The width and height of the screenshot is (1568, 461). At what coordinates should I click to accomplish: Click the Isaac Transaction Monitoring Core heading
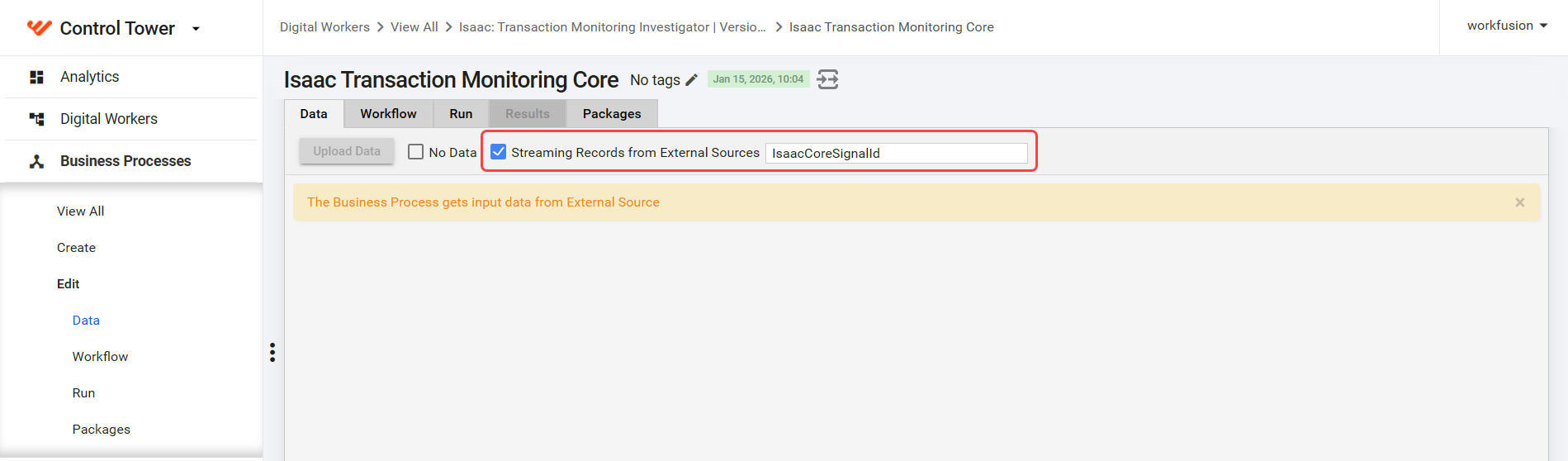pos(451,79)
